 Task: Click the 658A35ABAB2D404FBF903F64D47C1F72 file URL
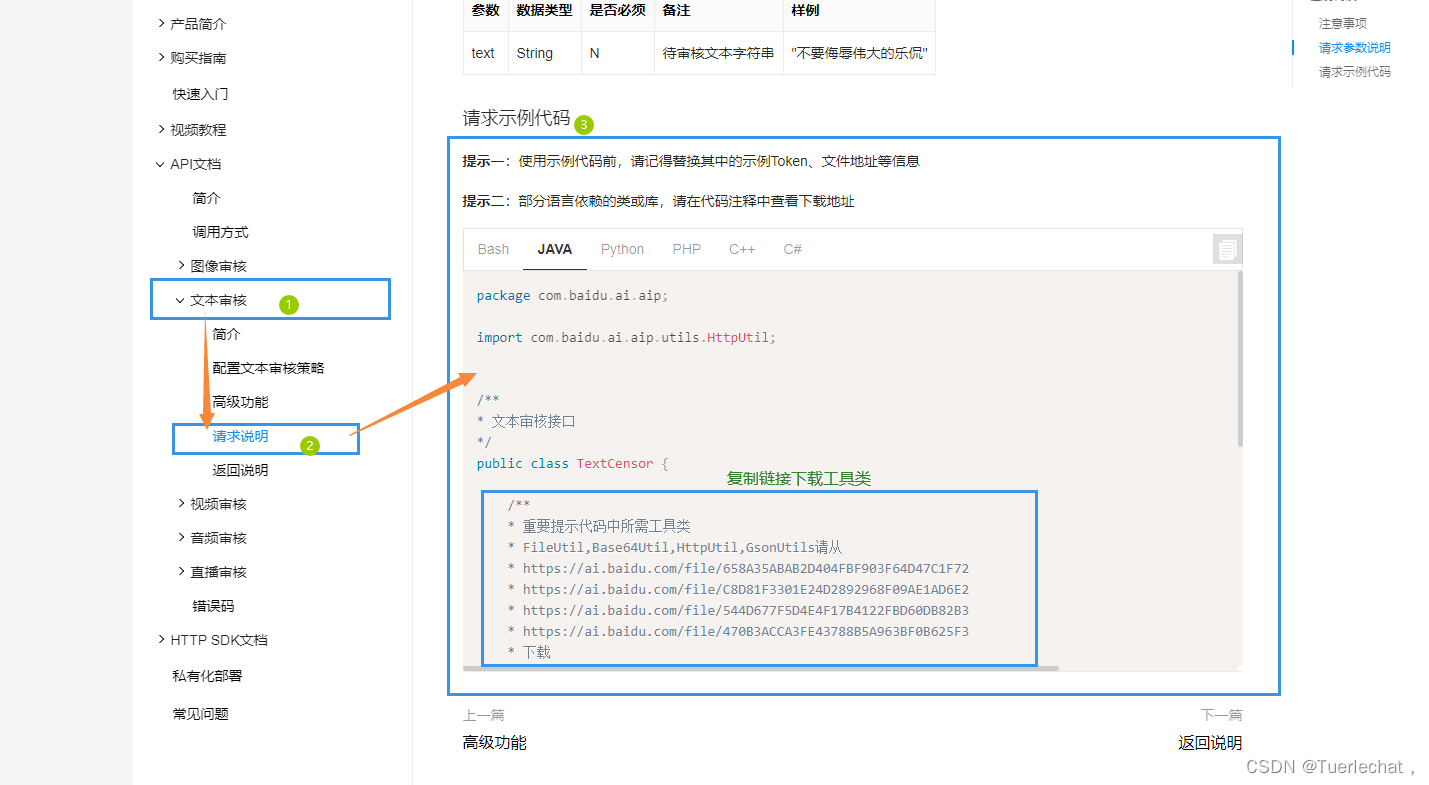point(746,568)
